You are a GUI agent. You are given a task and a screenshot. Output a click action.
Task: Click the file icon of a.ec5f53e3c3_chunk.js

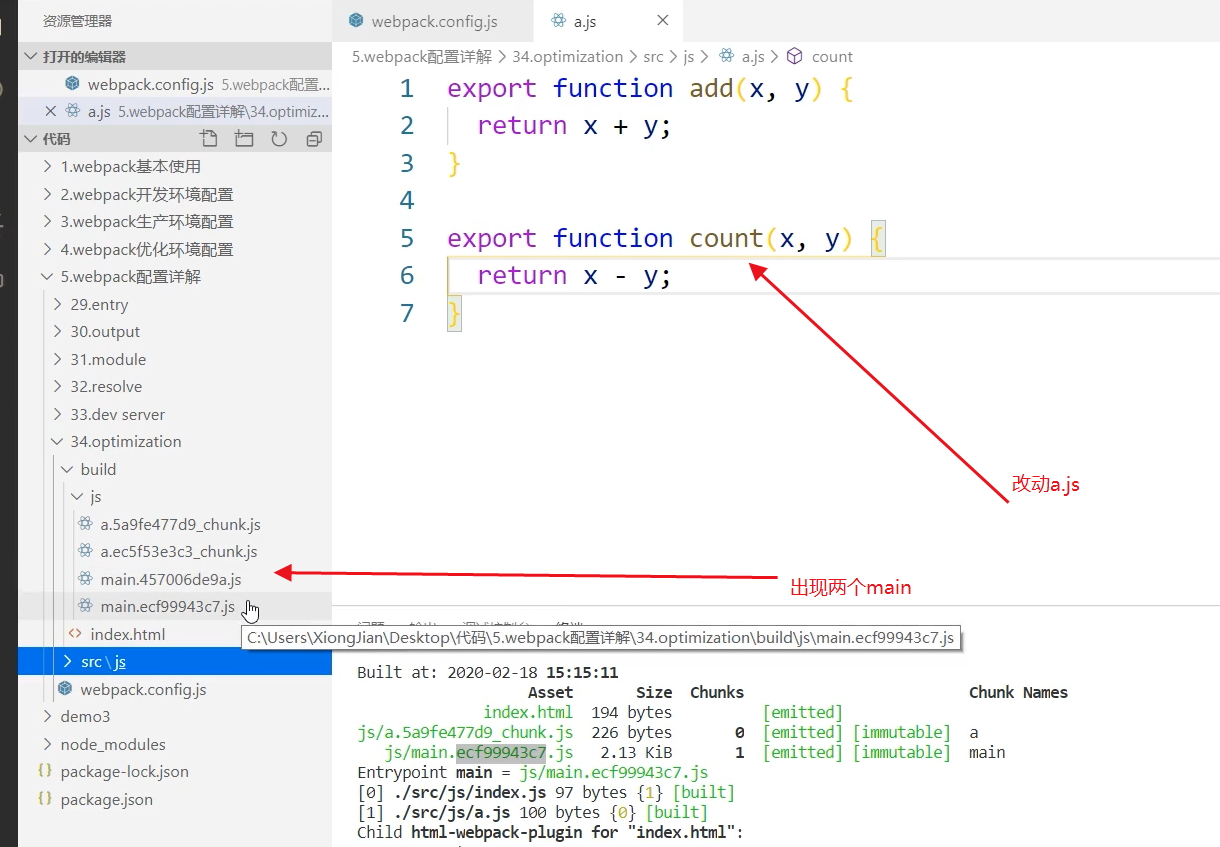pos(86,551)
